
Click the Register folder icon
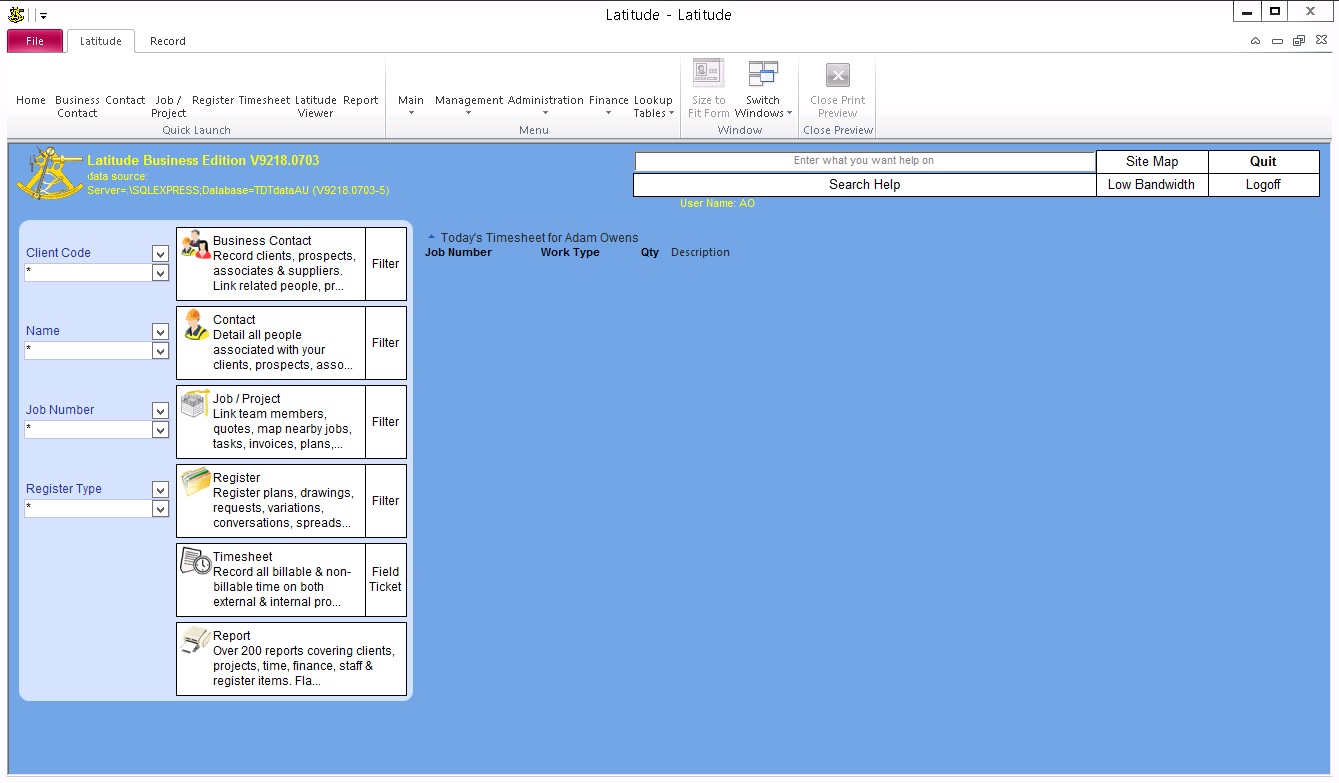pos(195,483)
